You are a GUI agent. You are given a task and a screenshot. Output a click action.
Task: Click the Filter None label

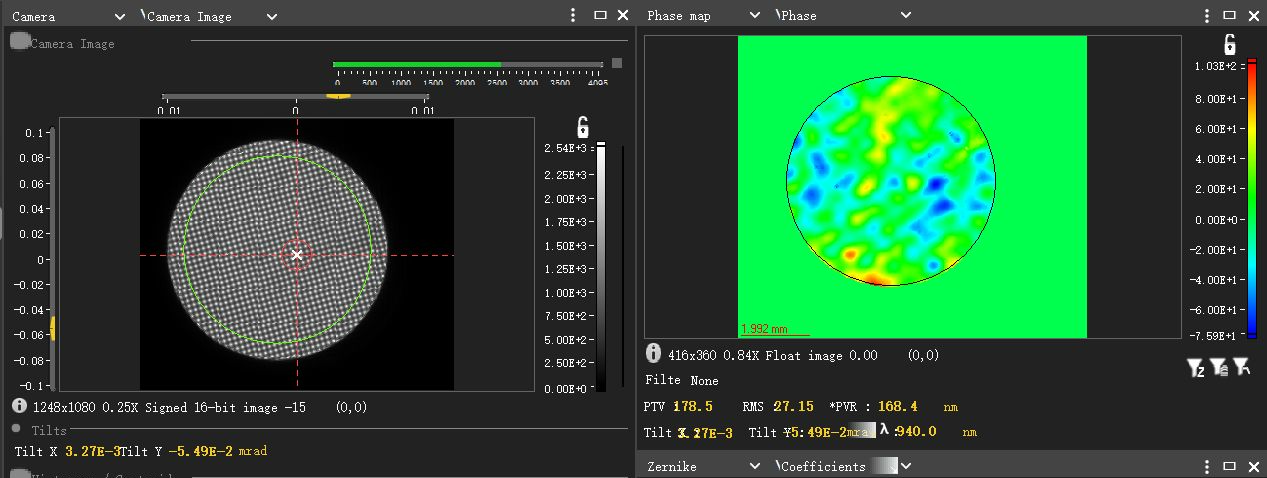(x=682, y=380)
